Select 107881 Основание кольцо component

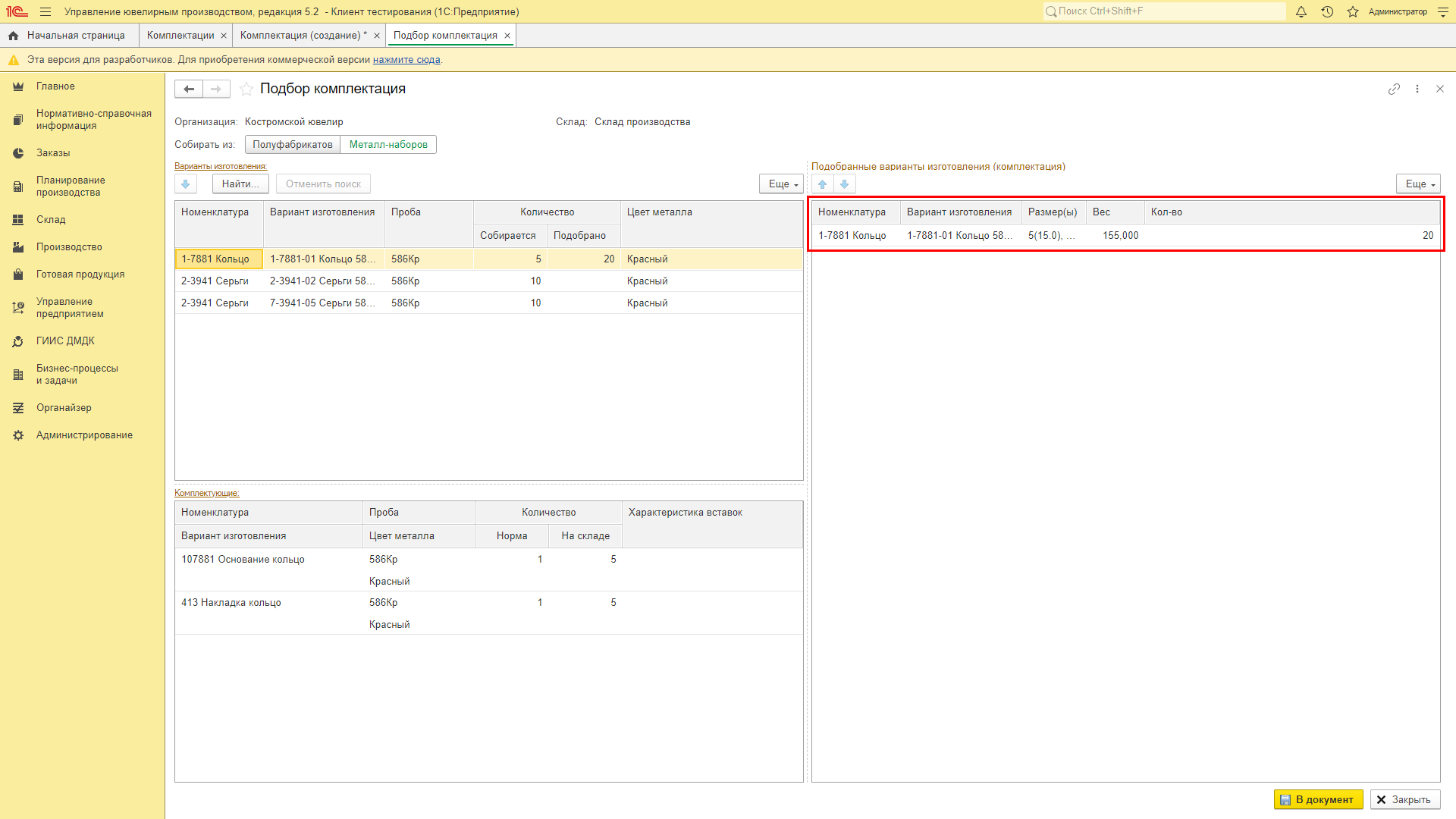[x=489, y=570]
